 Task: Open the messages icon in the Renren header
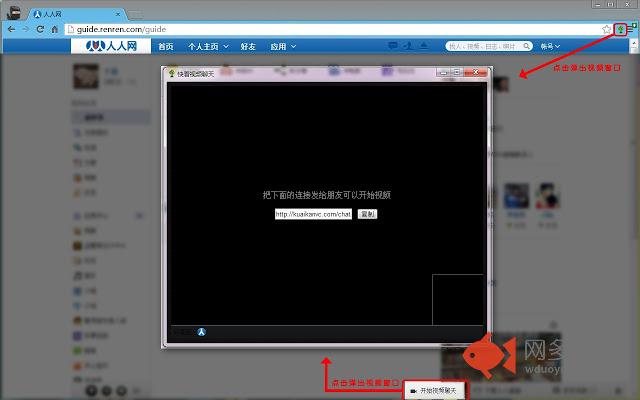393,46
